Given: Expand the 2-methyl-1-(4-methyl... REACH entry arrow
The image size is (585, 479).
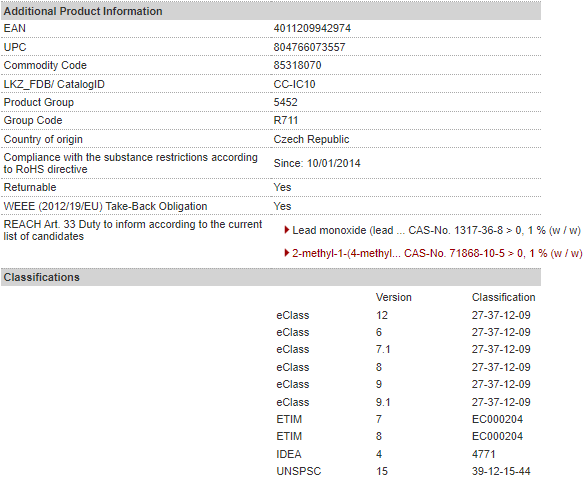Looking at the screenshot, I should click(287, 253).
